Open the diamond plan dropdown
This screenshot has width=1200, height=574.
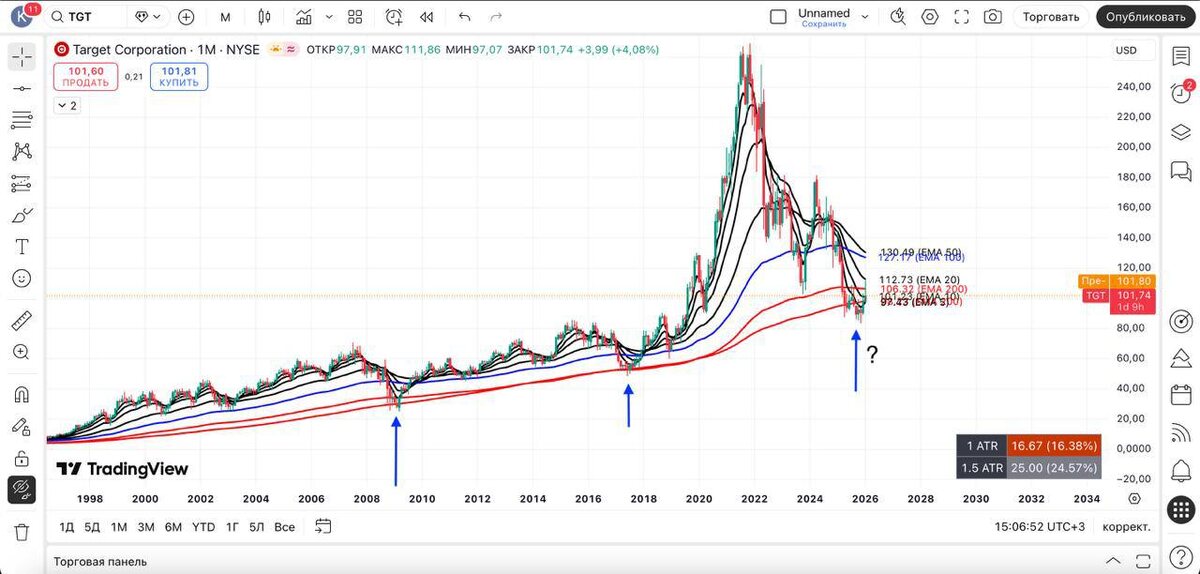(147, 17)
